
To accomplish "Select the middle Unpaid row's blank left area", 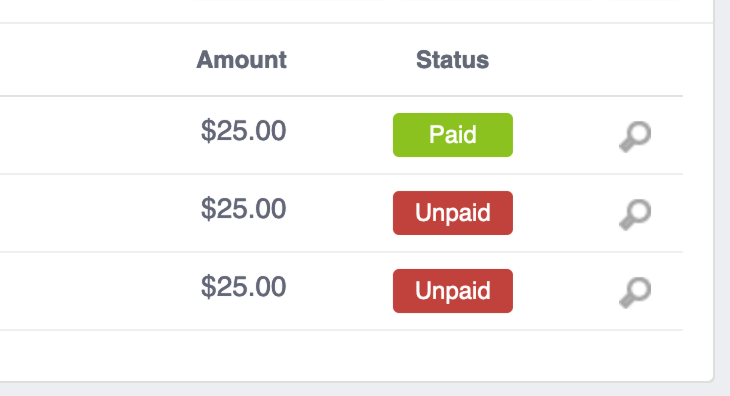I will [93, 213].
